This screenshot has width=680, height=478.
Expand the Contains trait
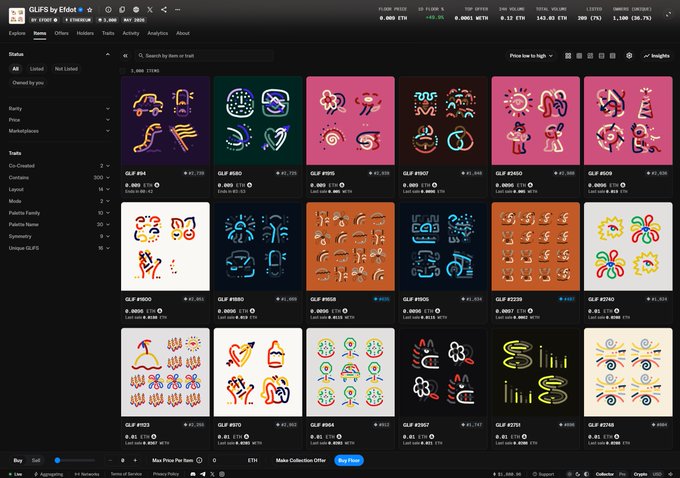(59, 177)
